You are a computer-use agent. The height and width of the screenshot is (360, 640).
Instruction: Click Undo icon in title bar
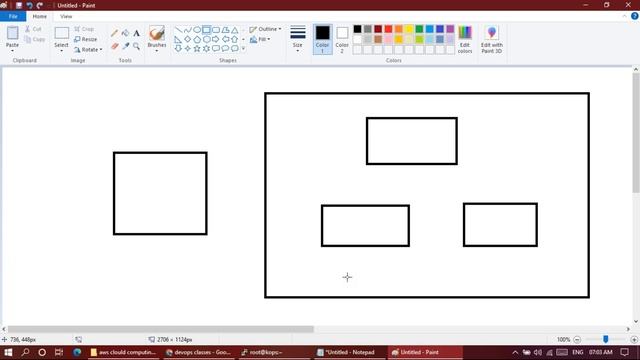tap(29, 5)
